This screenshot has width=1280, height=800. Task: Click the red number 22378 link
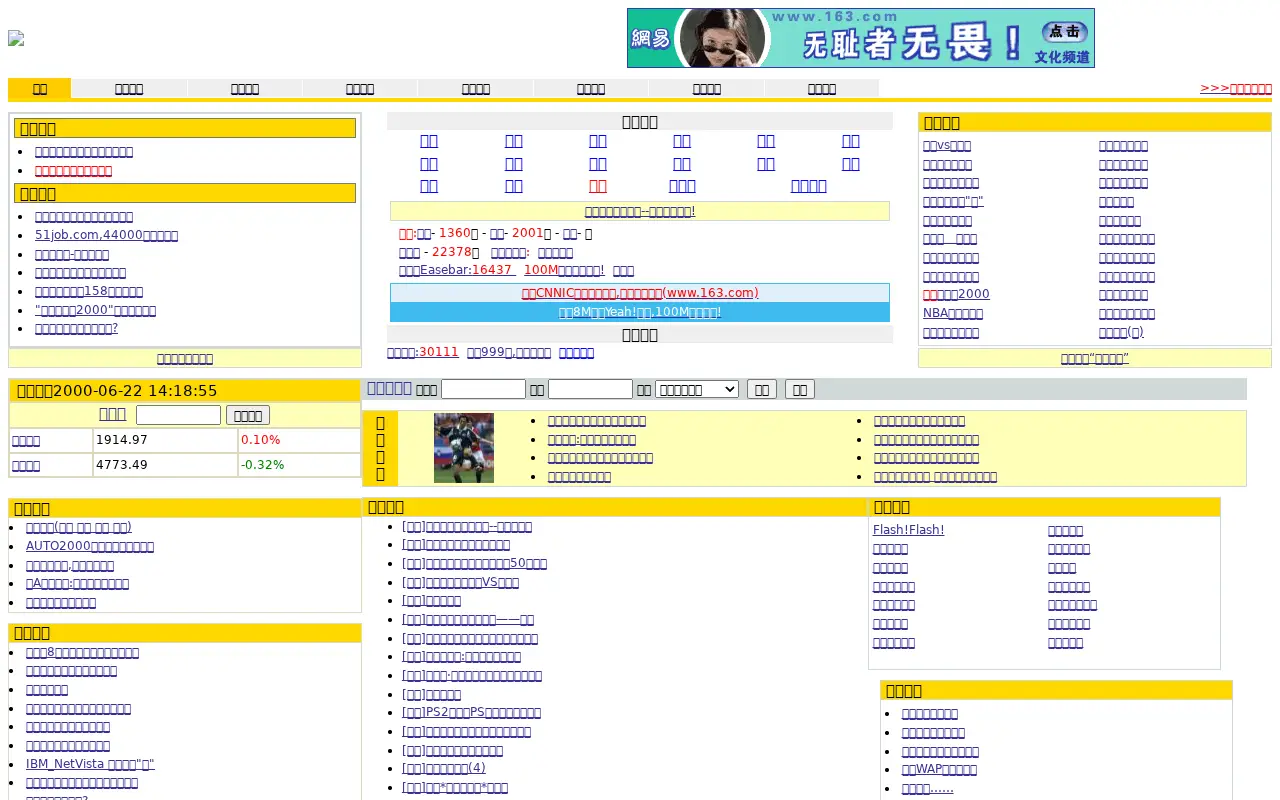pos(451,252)
